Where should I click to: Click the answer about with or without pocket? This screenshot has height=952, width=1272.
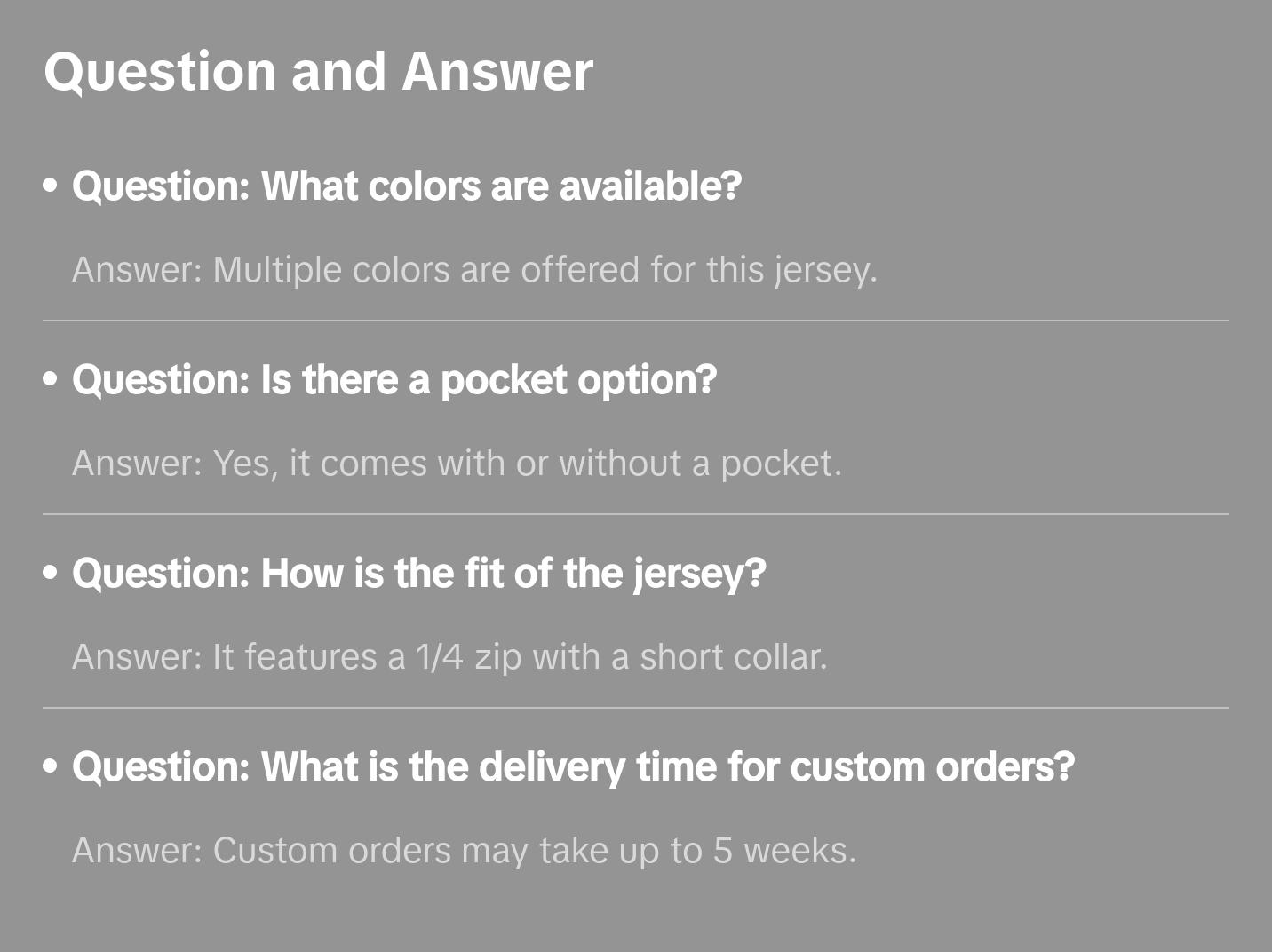[x=457, y=464]
